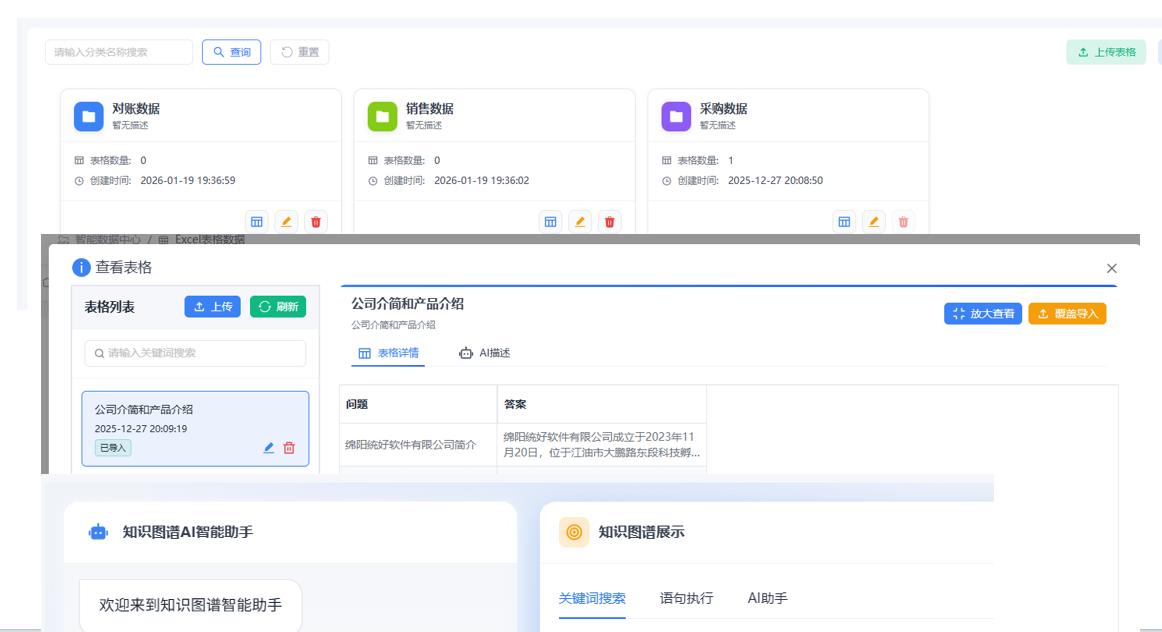Switch to the 关键词搜索 tab
Screen dimensions: 1162x632
[592, 598]
